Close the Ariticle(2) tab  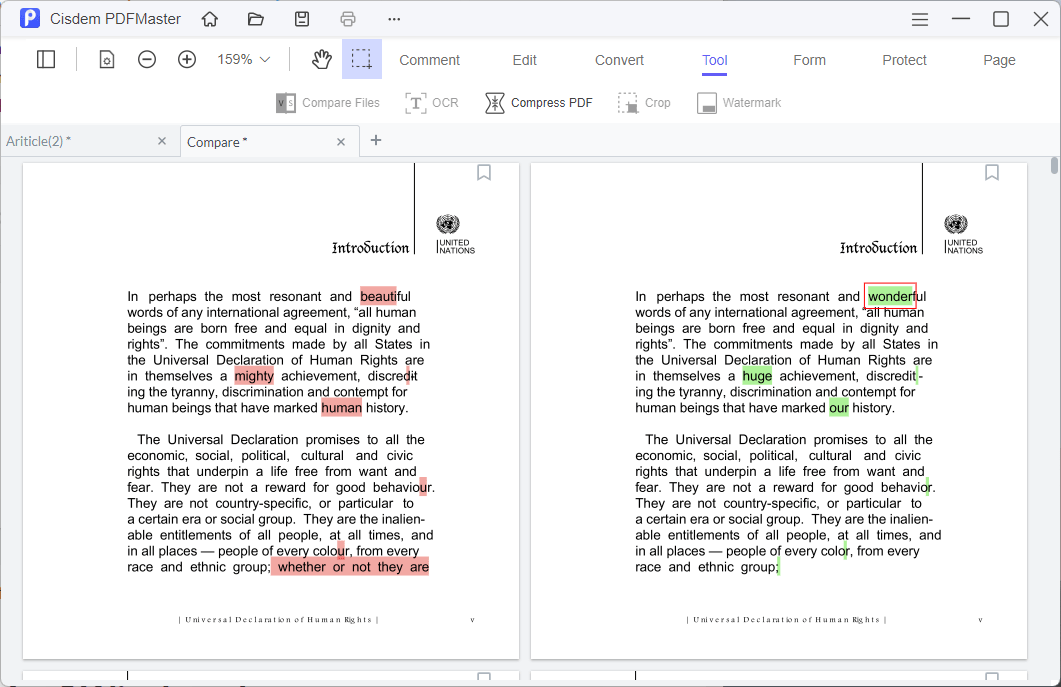point(162,141)
